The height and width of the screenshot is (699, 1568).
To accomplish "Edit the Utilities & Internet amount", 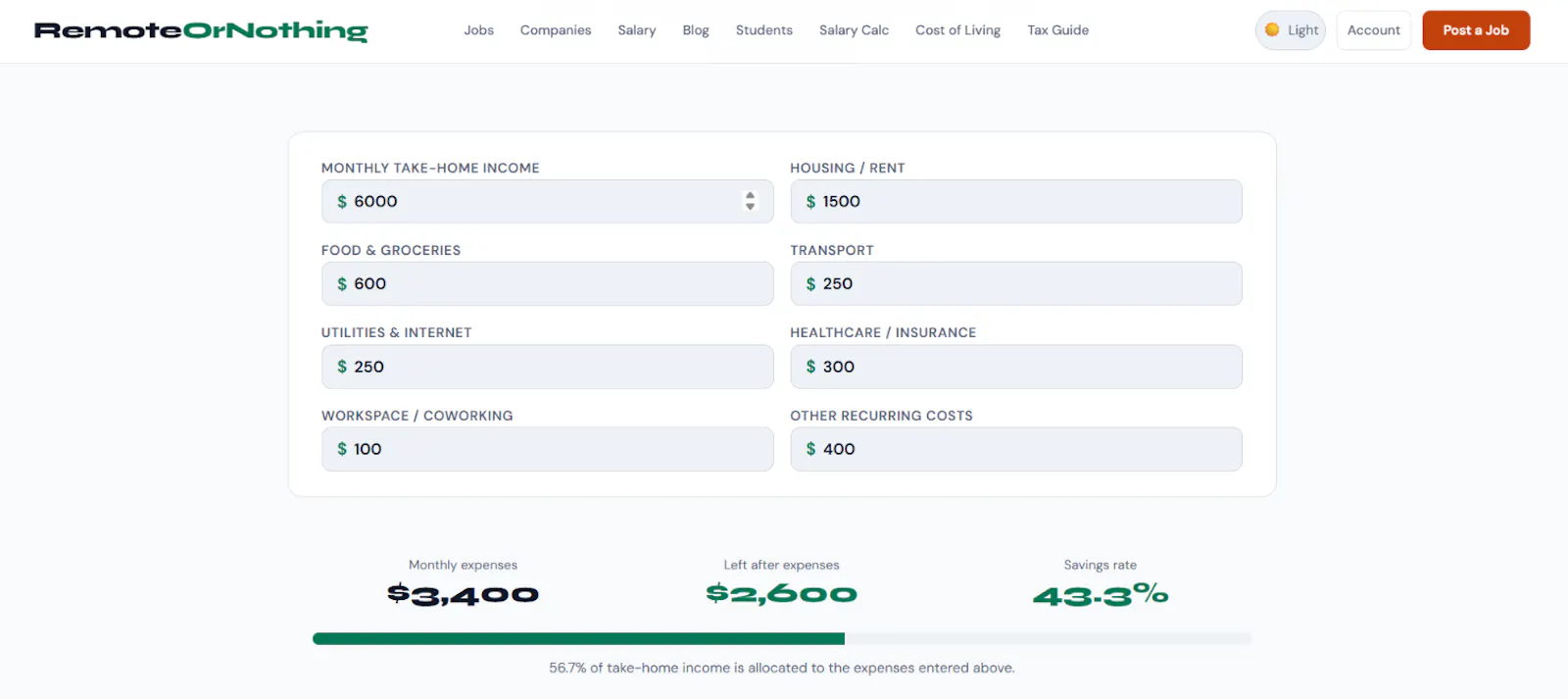I will (547, 367).
